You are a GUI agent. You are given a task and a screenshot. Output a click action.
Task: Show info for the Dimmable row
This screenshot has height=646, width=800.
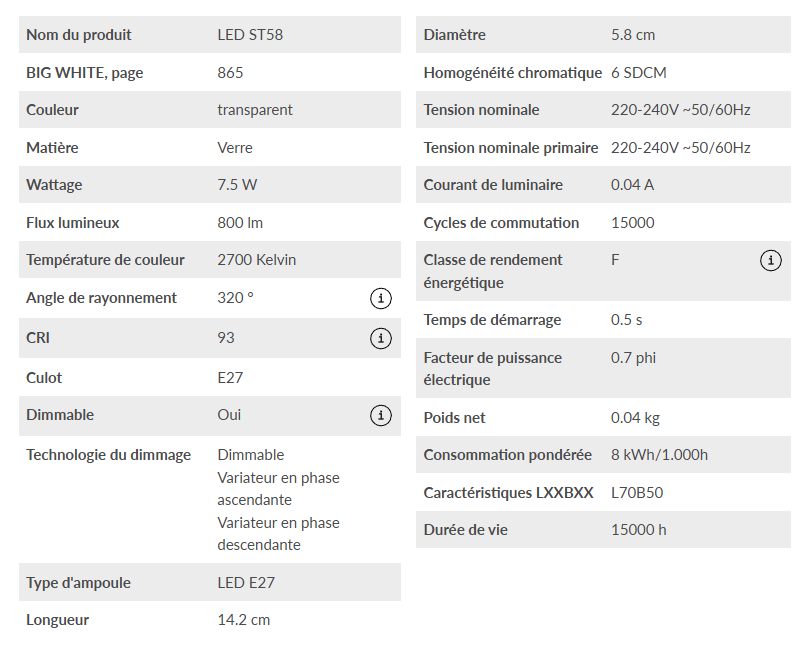(x=380, y=415)
